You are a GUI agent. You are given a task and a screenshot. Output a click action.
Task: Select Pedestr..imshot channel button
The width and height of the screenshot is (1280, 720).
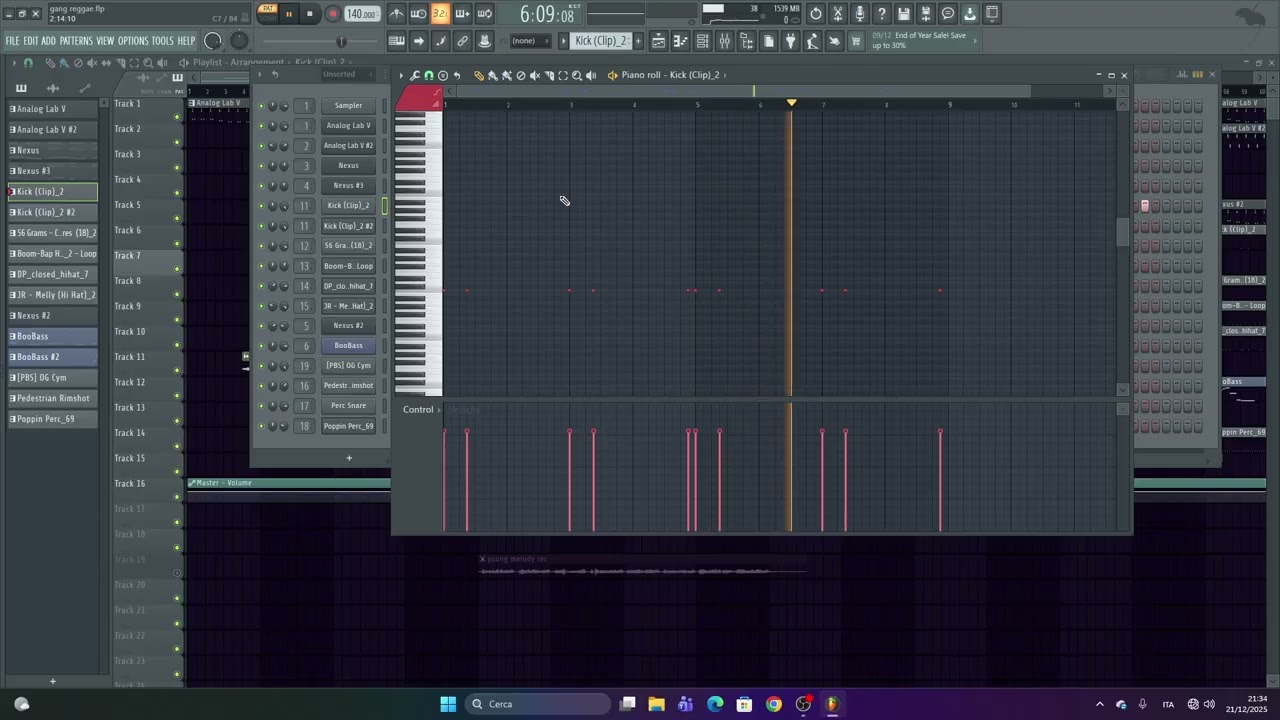[348, 386]
